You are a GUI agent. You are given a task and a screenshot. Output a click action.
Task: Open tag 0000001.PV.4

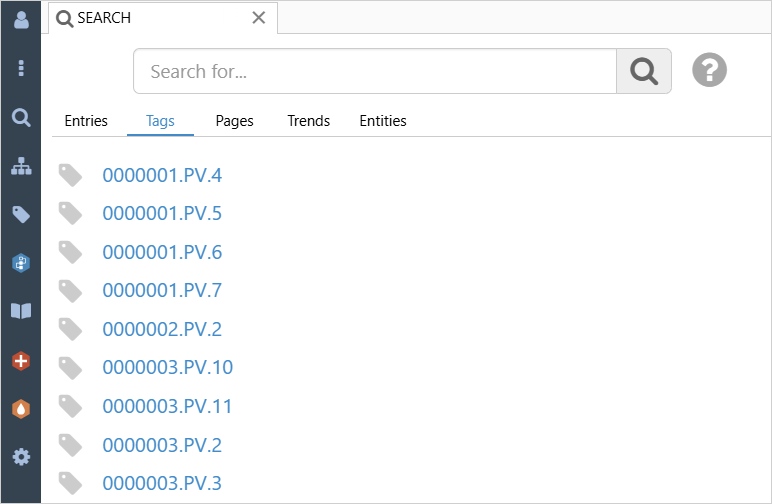coord(162,176)
